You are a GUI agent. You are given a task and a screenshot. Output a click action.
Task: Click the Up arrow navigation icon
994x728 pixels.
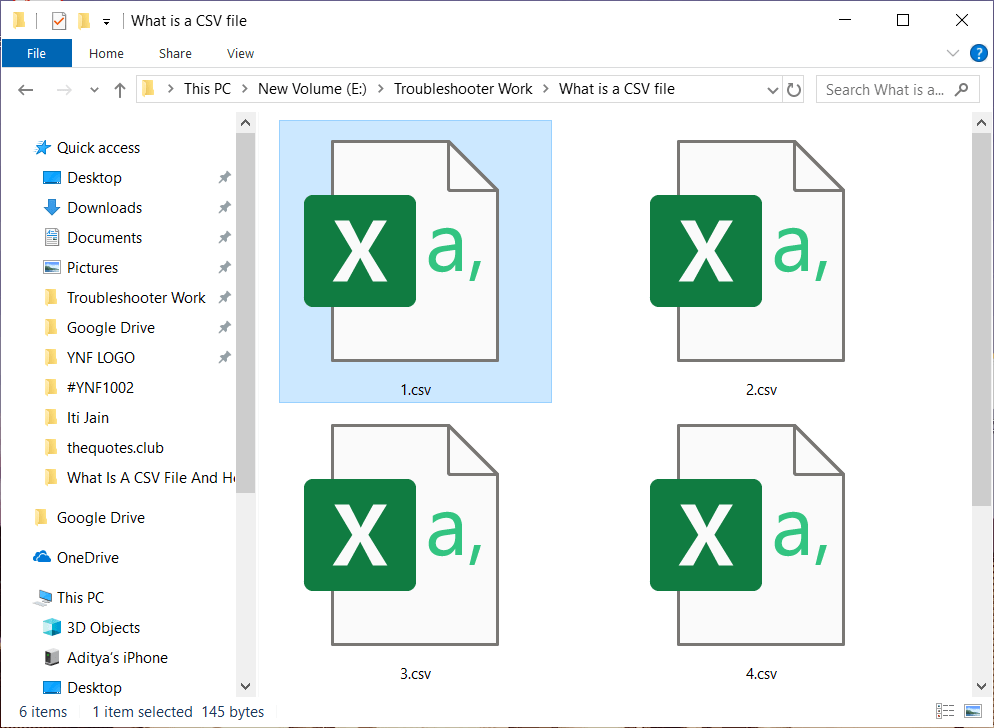[119, 89]
